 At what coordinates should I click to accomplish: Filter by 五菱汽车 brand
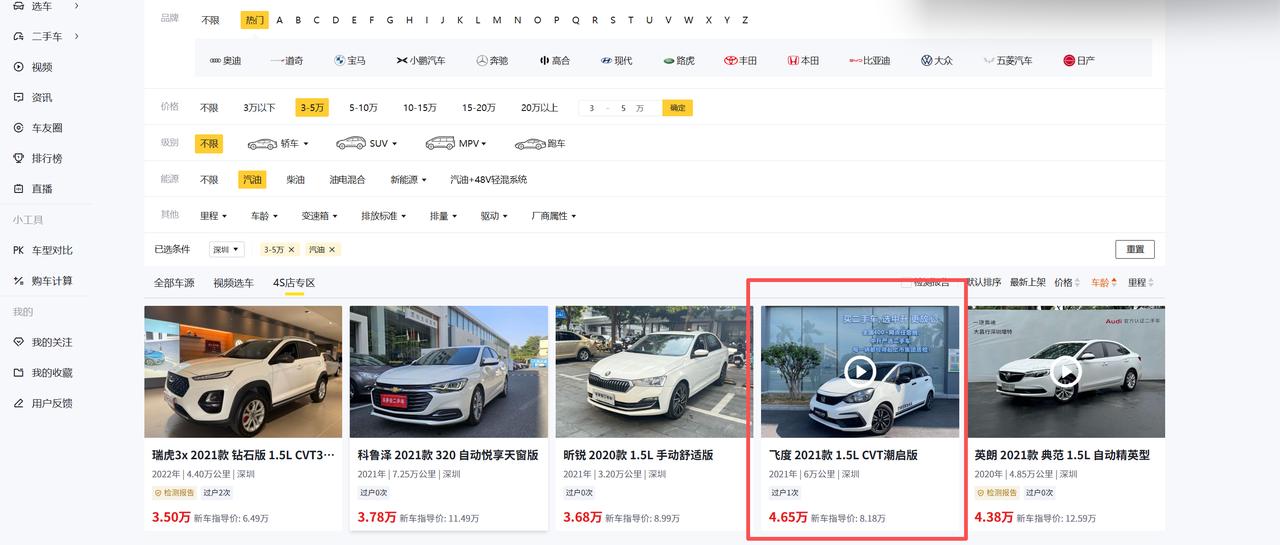pyautogui.click(x=1008, y=60)
